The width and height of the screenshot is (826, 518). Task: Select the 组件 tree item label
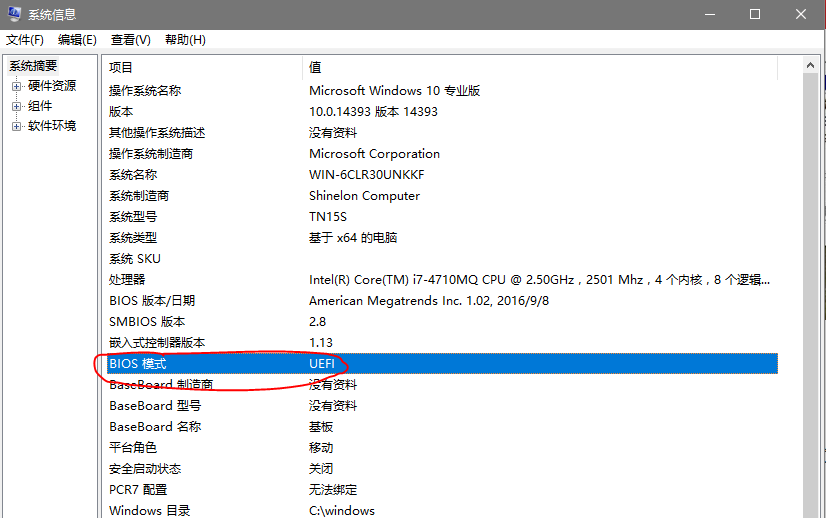tap(40, 105)
